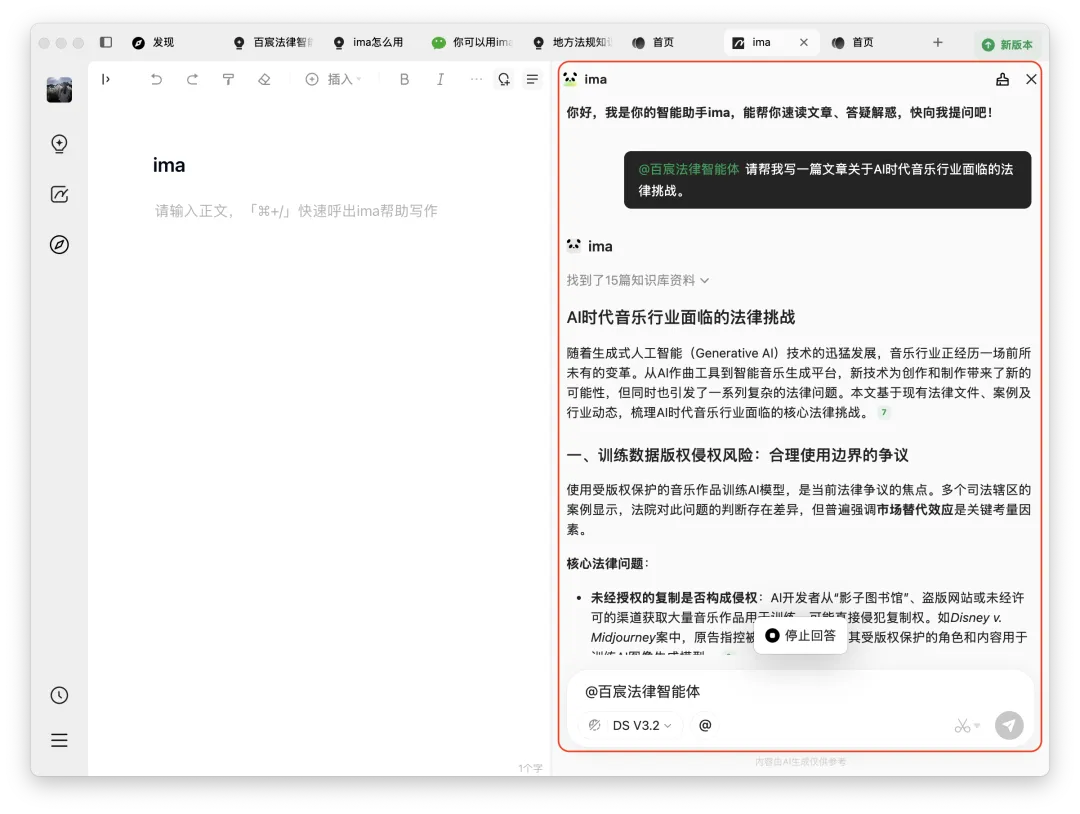Show more formatting options ellipsis

(476, 79)
